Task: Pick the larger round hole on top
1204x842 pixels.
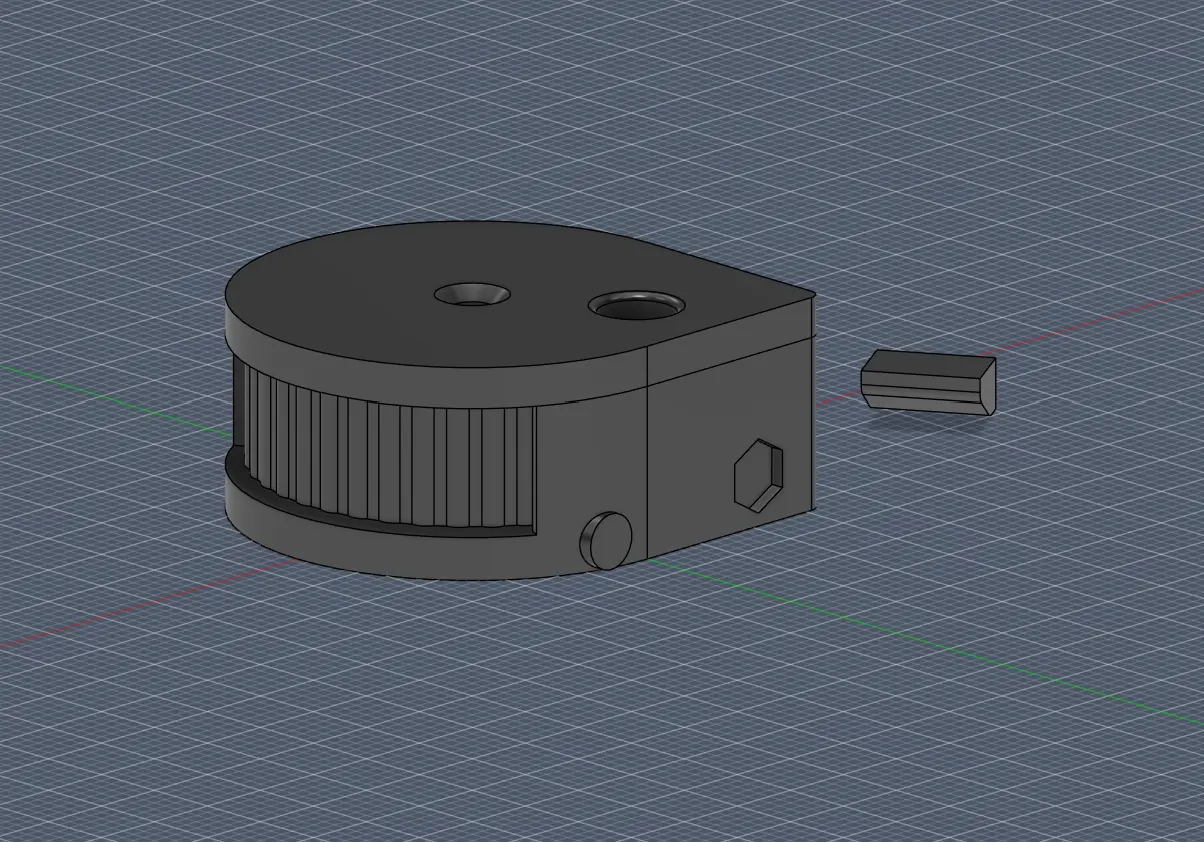Action: (636, 305)
